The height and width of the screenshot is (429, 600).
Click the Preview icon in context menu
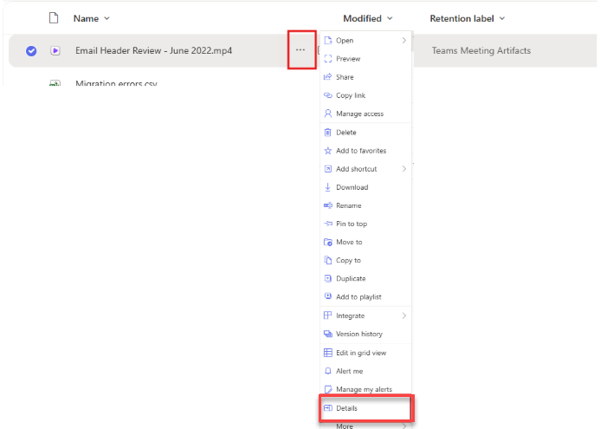pyautogui.click(x=328, y=59)
